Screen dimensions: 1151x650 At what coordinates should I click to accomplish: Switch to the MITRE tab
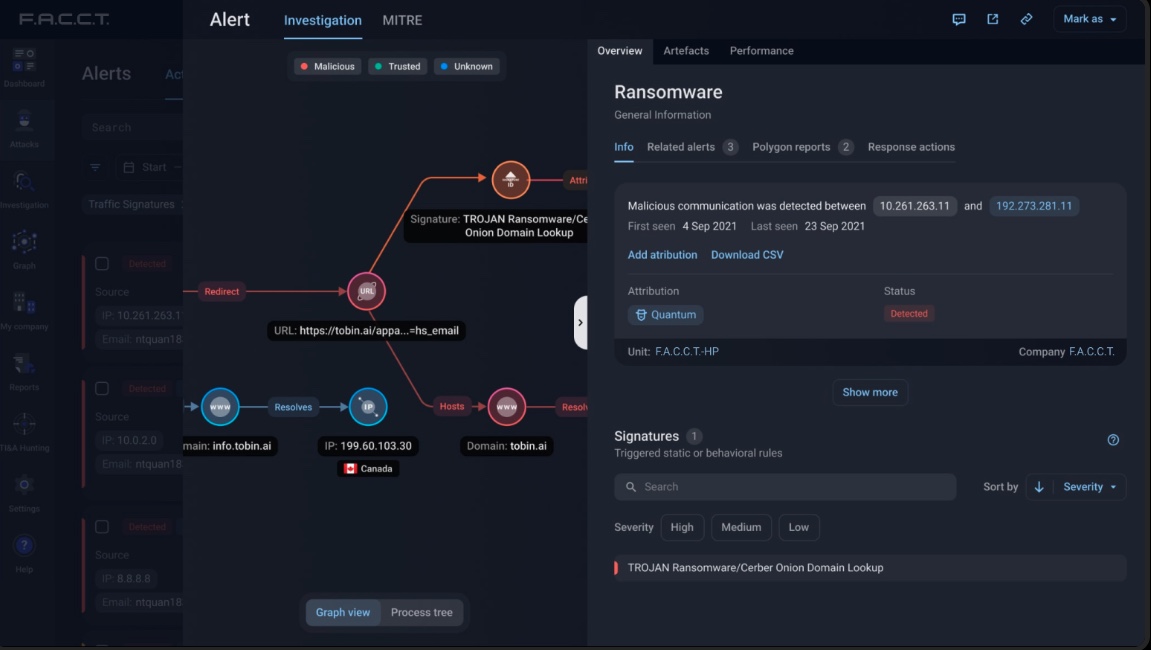pos(402,20)
